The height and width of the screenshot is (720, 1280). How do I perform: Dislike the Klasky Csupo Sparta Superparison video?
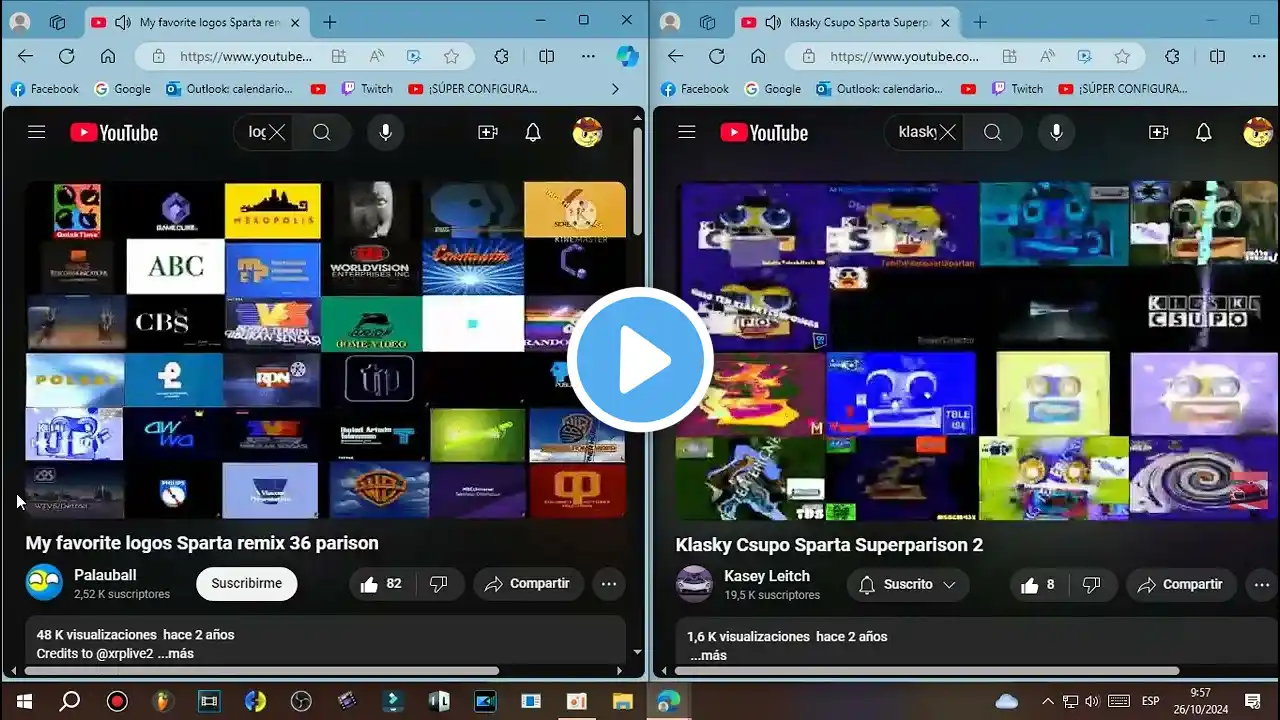[x=1092, y=585]
